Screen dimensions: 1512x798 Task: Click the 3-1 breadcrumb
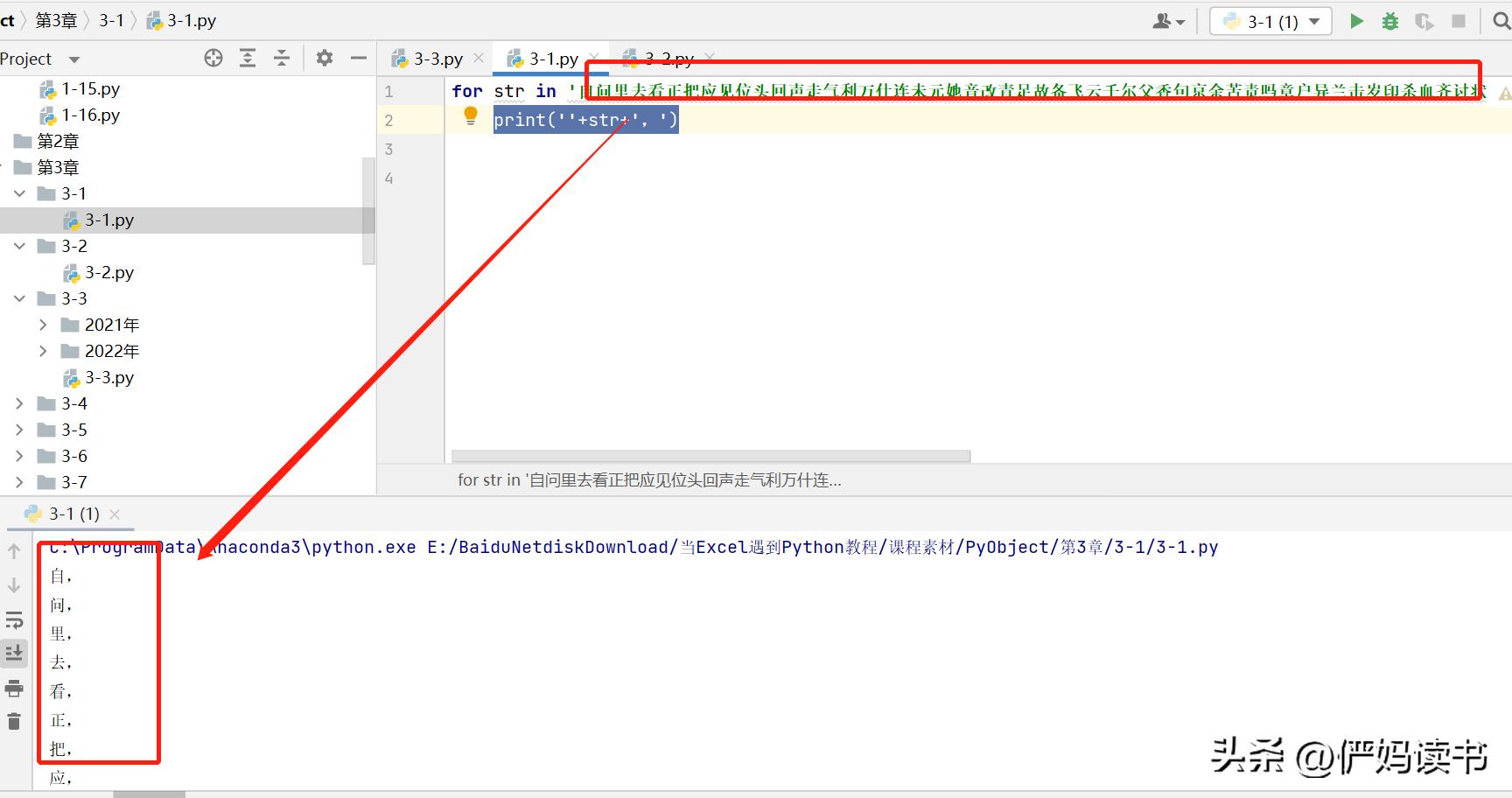111,20
